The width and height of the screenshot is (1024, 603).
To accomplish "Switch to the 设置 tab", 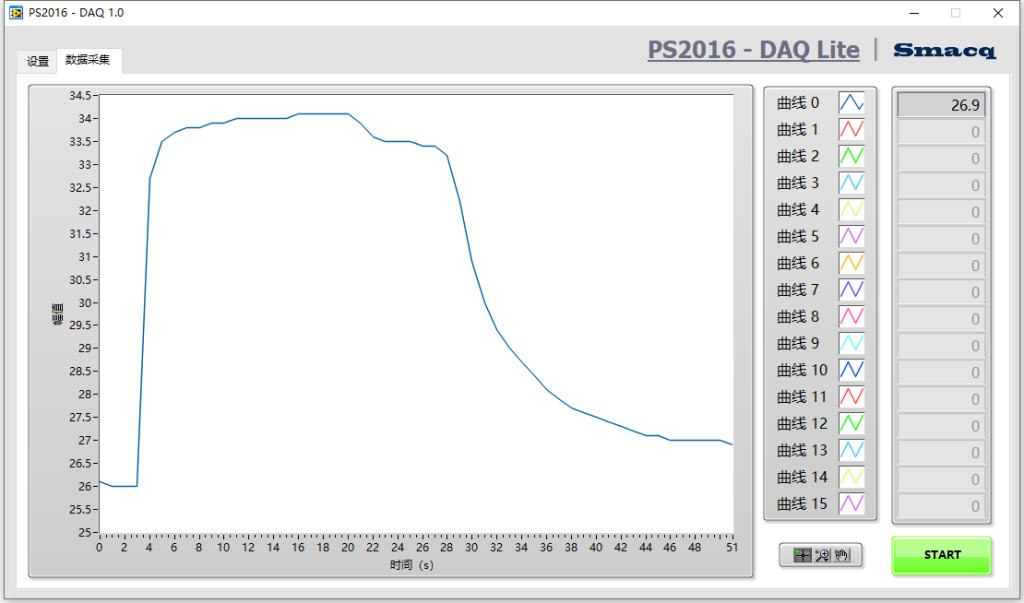I will (38, 61).
